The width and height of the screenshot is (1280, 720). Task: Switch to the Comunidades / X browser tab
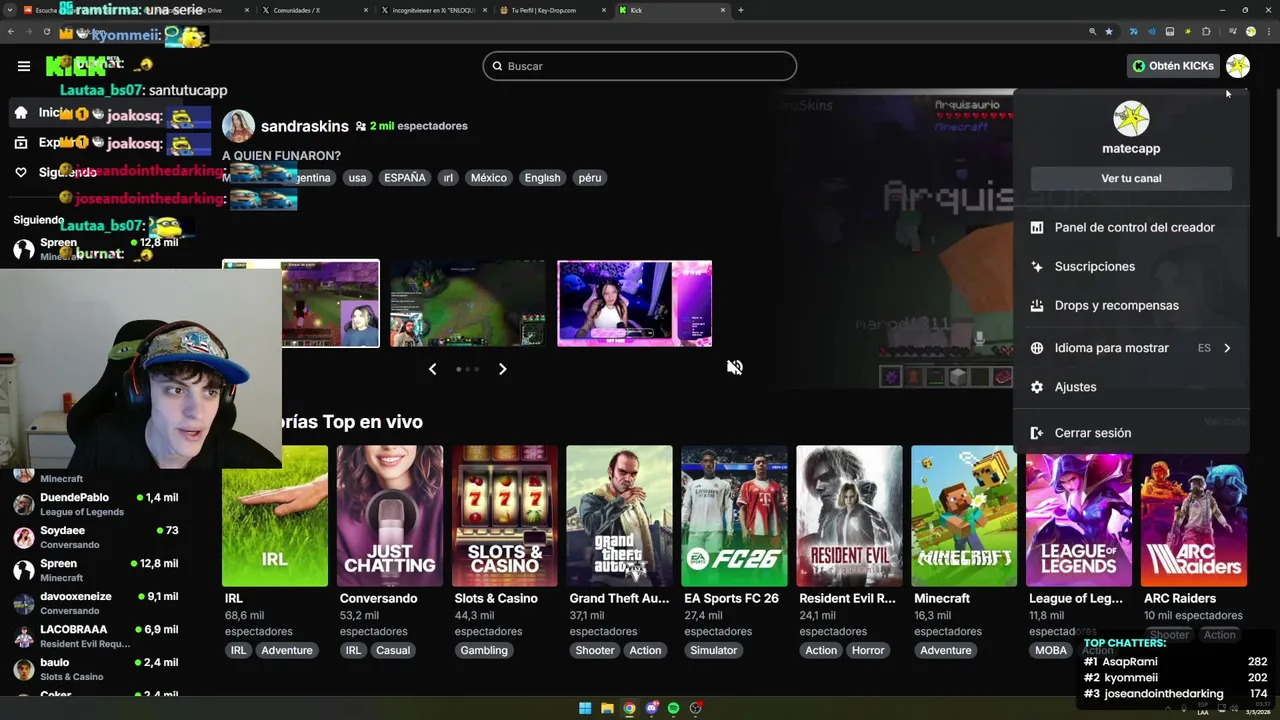point(312,10)
